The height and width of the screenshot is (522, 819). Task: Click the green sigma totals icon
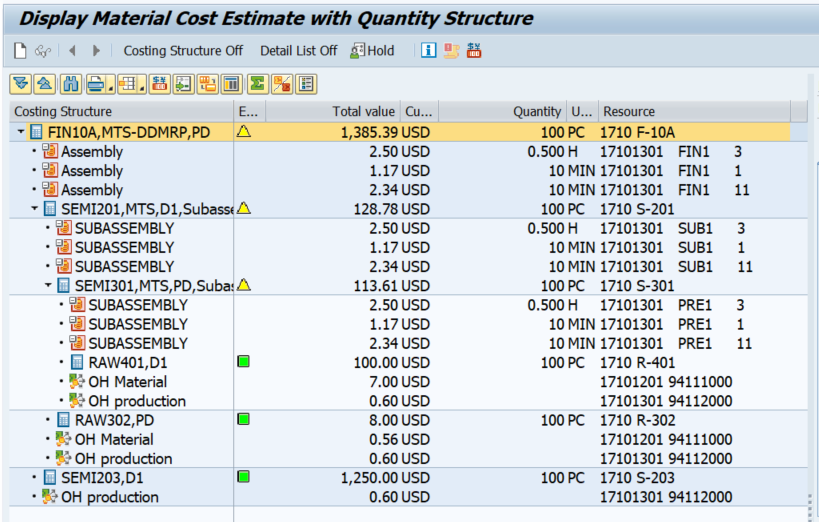[x=258, y=84]
